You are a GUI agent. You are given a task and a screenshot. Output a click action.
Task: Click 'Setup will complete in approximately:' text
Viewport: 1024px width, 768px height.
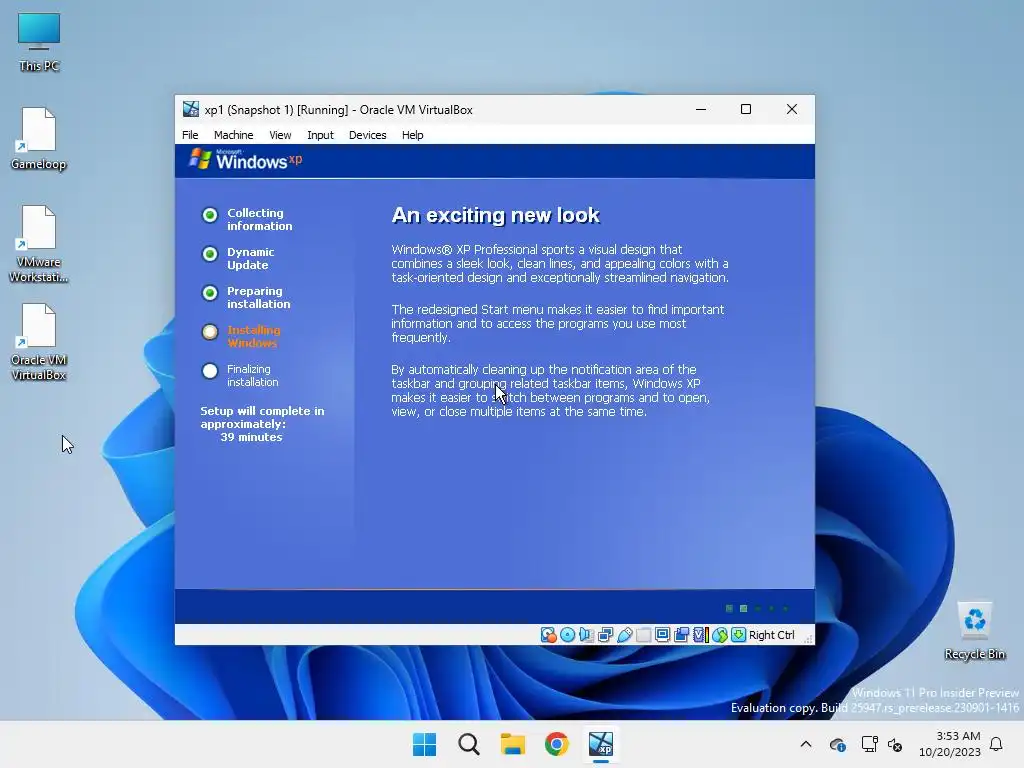[x=263, y=417]
